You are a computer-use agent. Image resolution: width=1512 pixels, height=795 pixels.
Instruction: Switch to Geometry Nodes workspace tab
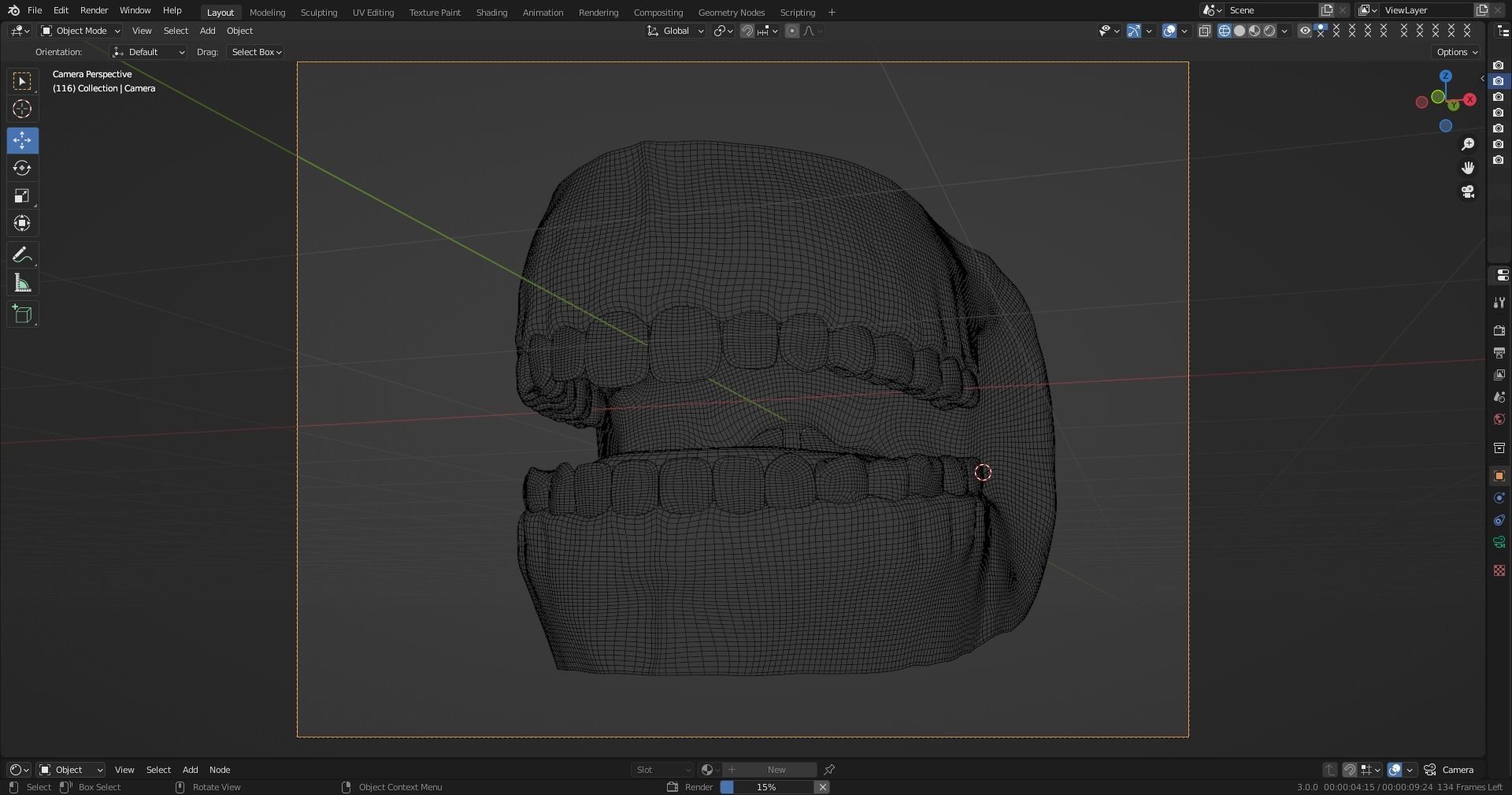731,13
